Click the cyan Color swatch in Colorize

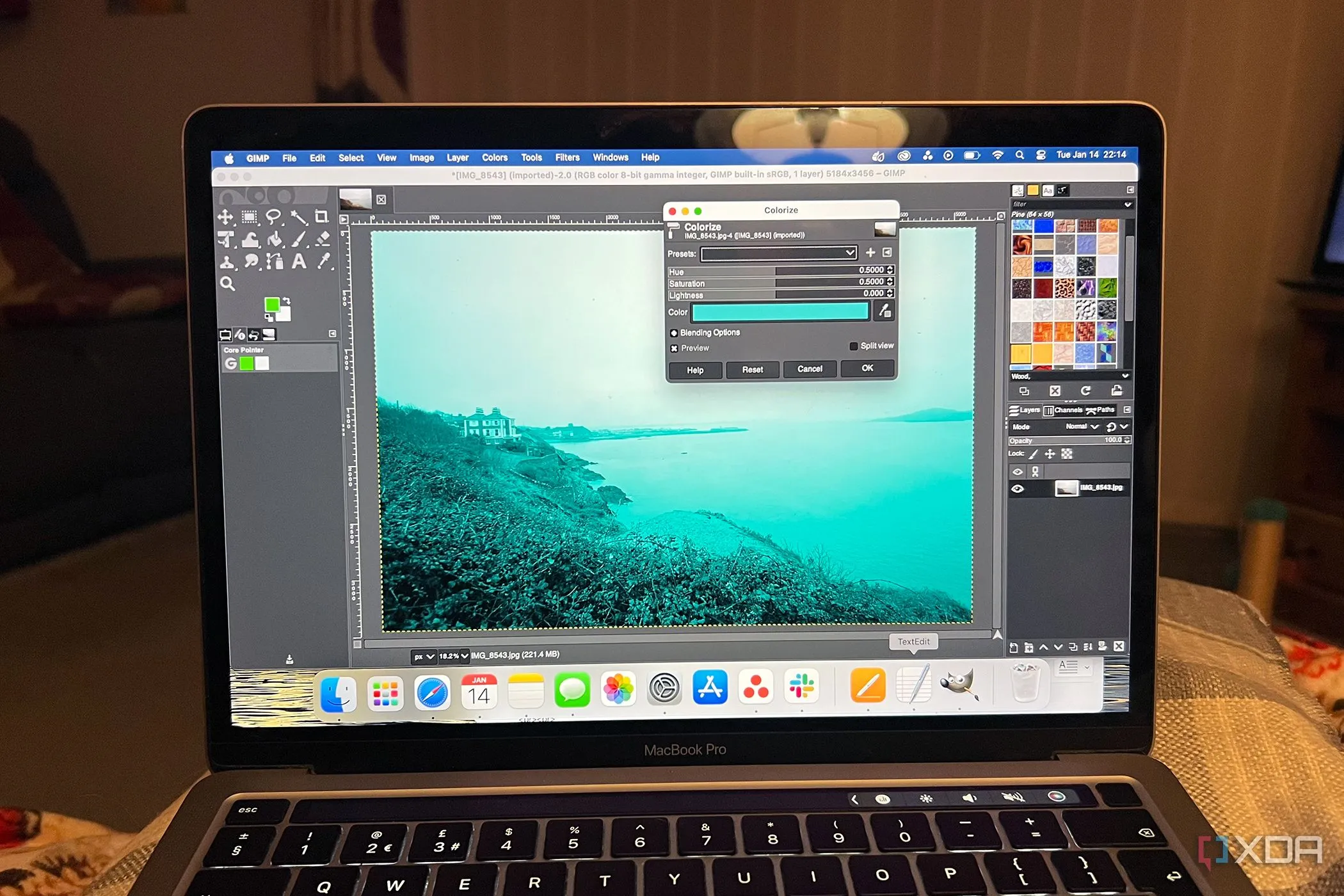click(780, 312)
